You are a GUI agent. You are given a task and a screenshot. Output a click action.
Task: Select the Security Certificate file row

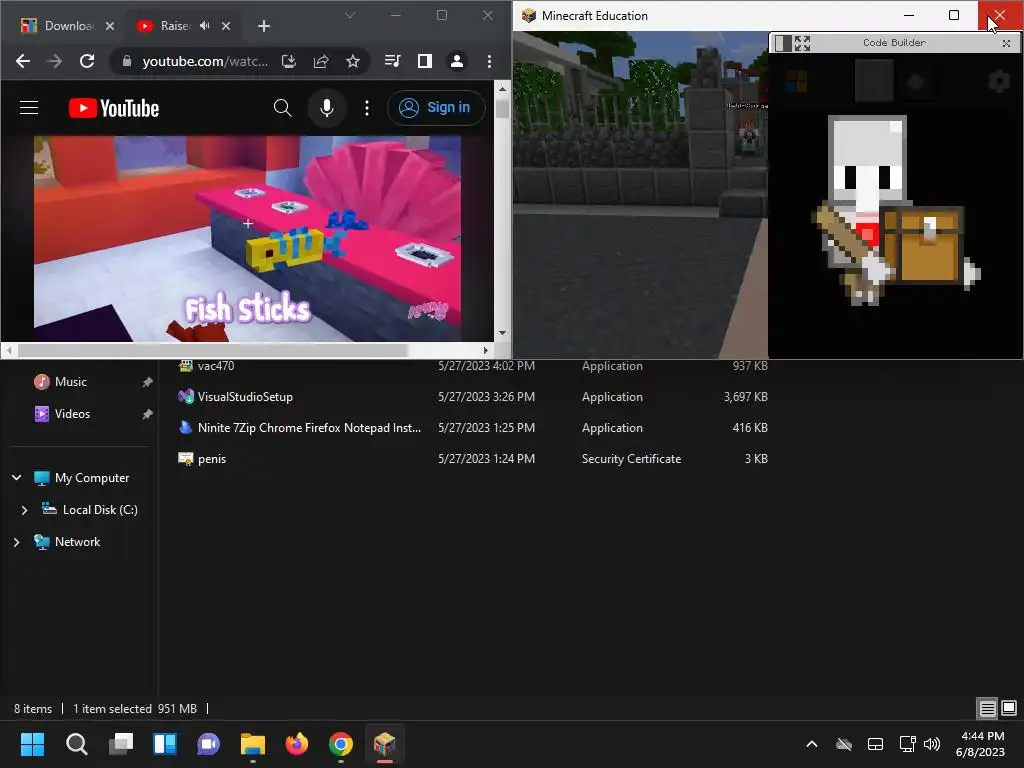click(x=473, y=459)
